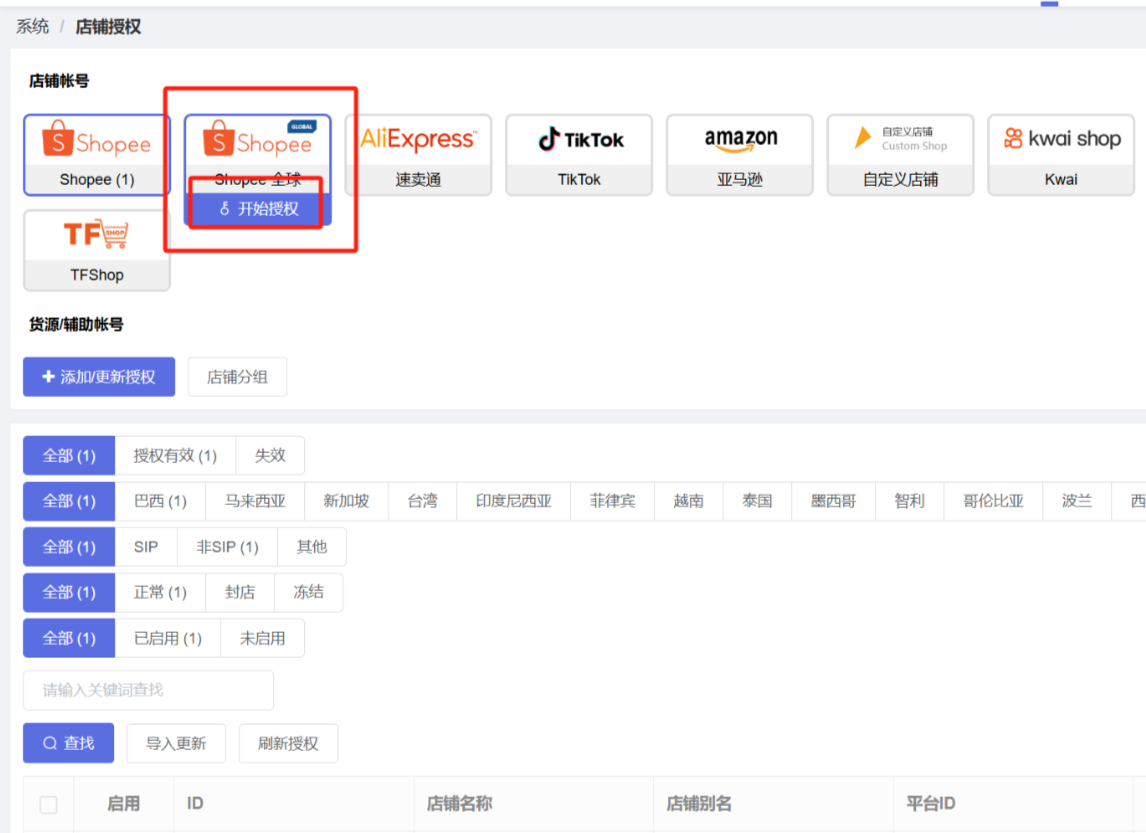Filter by 封店 tab
1146x833 pixels.
240,593
